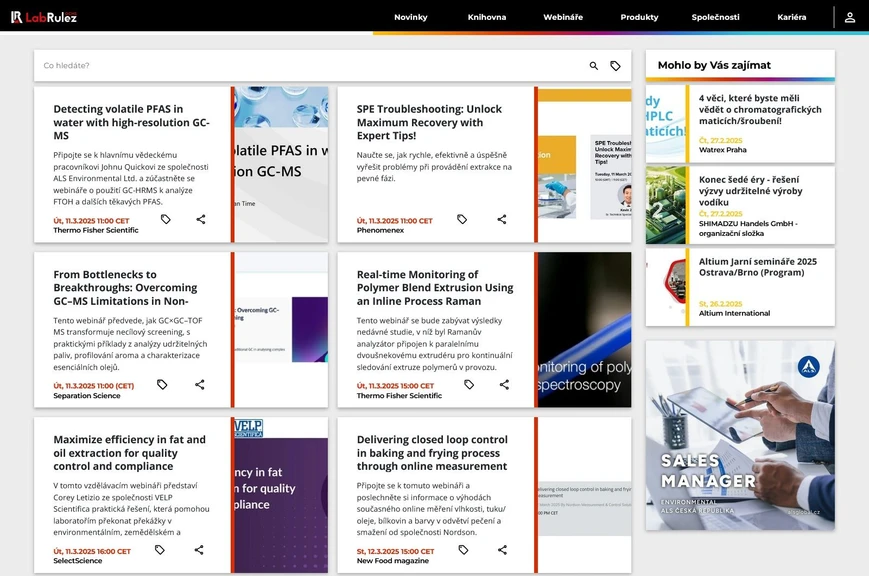
Task: Open the Detecting volatile PFAS webinar thumbnail
Action: click(281, 164)
